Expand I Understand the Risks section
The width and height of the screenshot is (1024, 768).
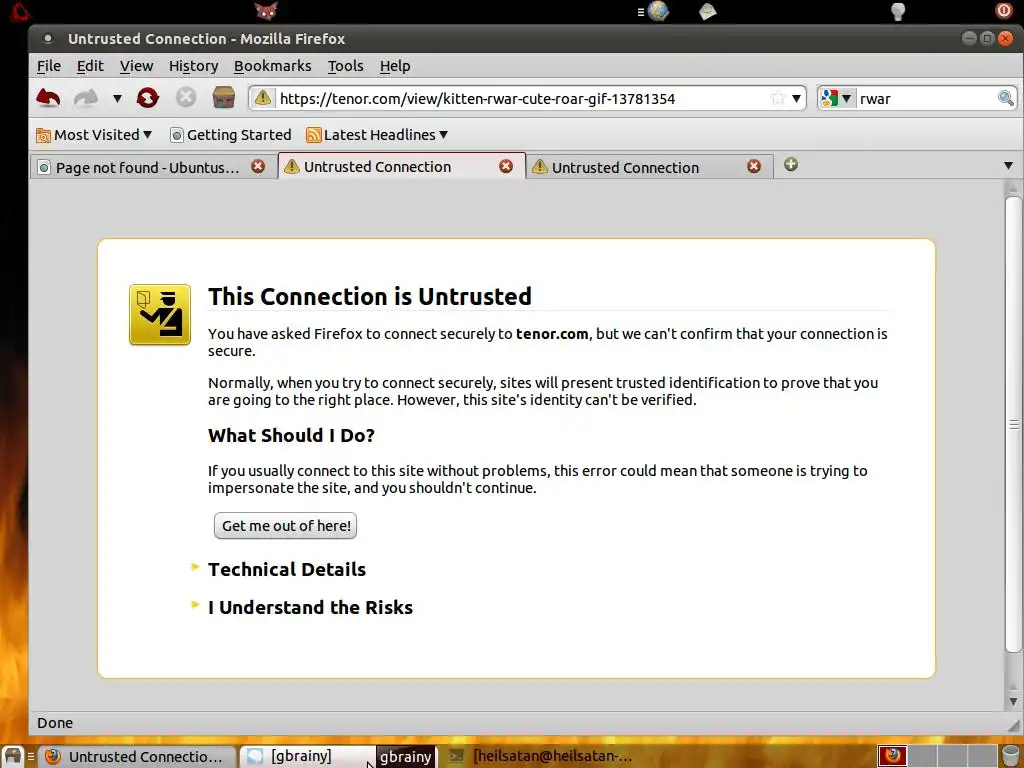tap(310, 607)
